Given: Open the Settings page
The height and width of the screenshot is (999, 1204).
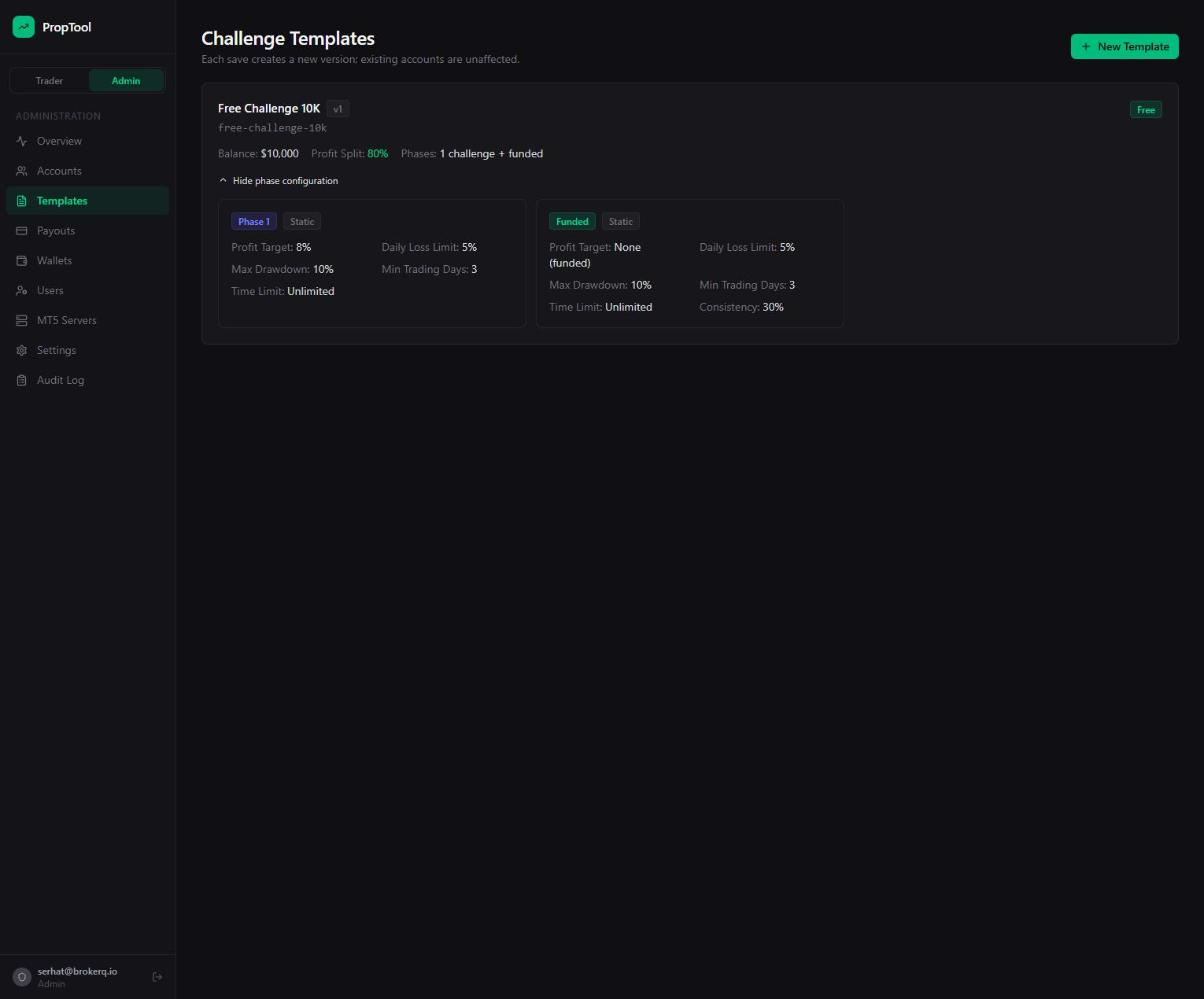Looking at the screenshot, I should [88, 351].
